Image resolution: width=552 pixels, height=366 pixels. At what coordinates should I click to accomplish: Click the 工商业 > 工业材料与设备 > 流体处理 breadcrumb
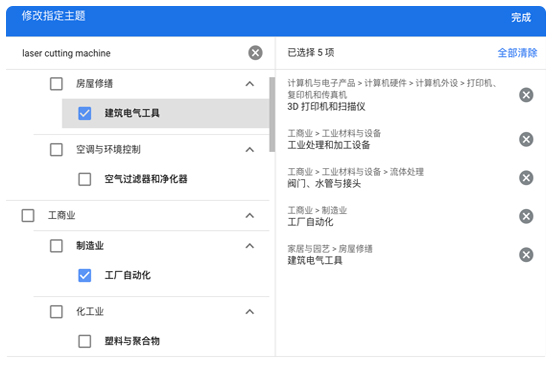coord(356,172)
